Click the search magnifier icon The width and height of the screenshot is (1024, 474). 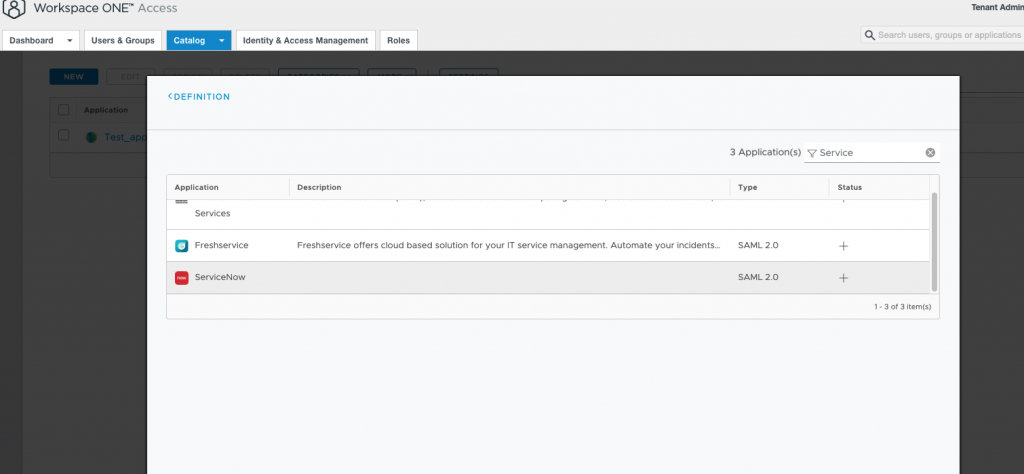[870, 35]
